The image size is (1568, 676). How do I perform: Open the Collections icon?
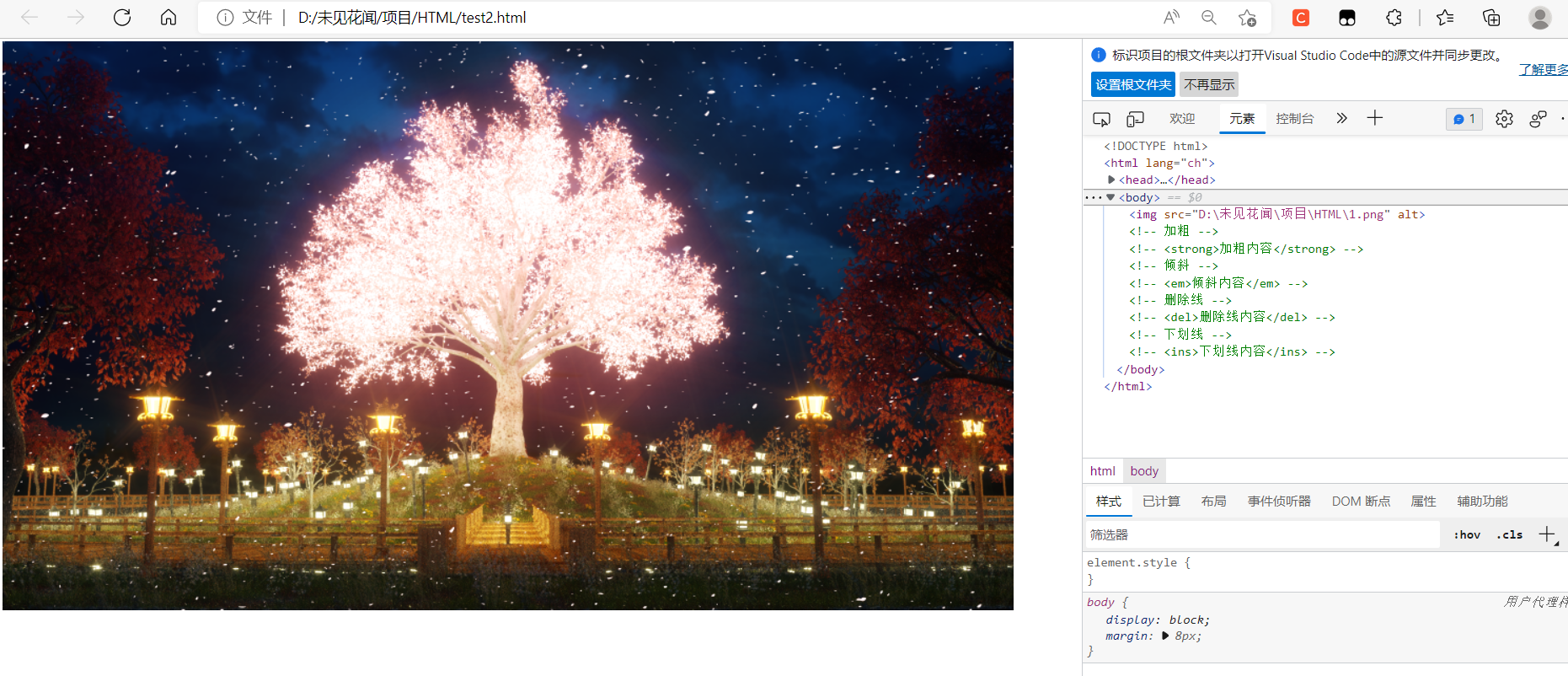pos(1491,17)
